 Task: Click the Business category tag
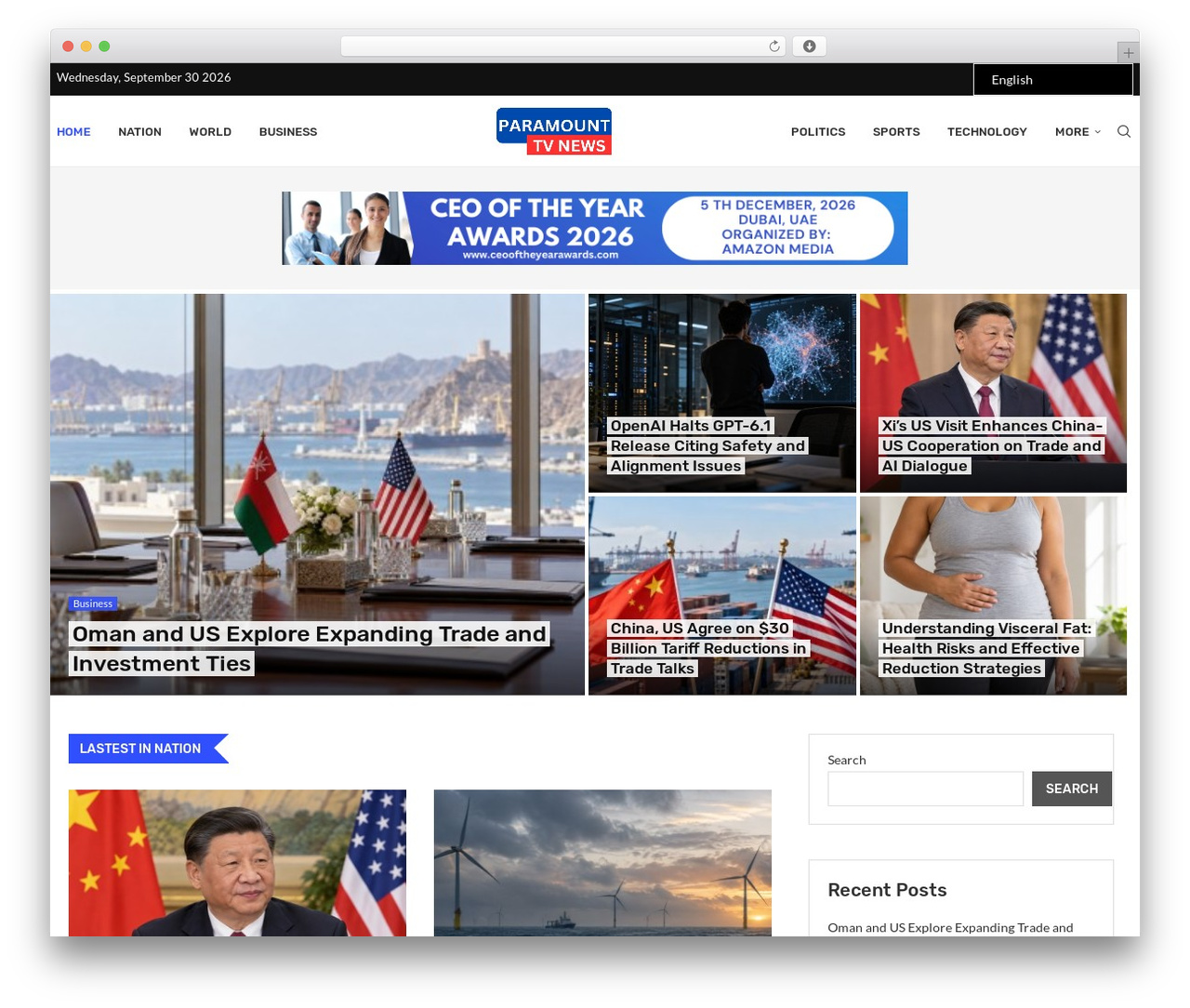[93, 603]
